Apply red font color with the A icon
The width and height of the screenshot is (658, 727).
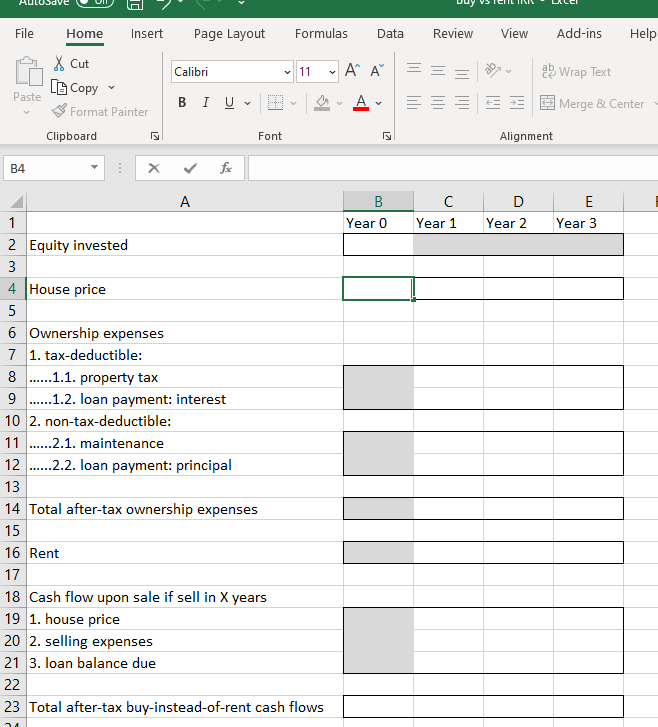coord(361,102)
